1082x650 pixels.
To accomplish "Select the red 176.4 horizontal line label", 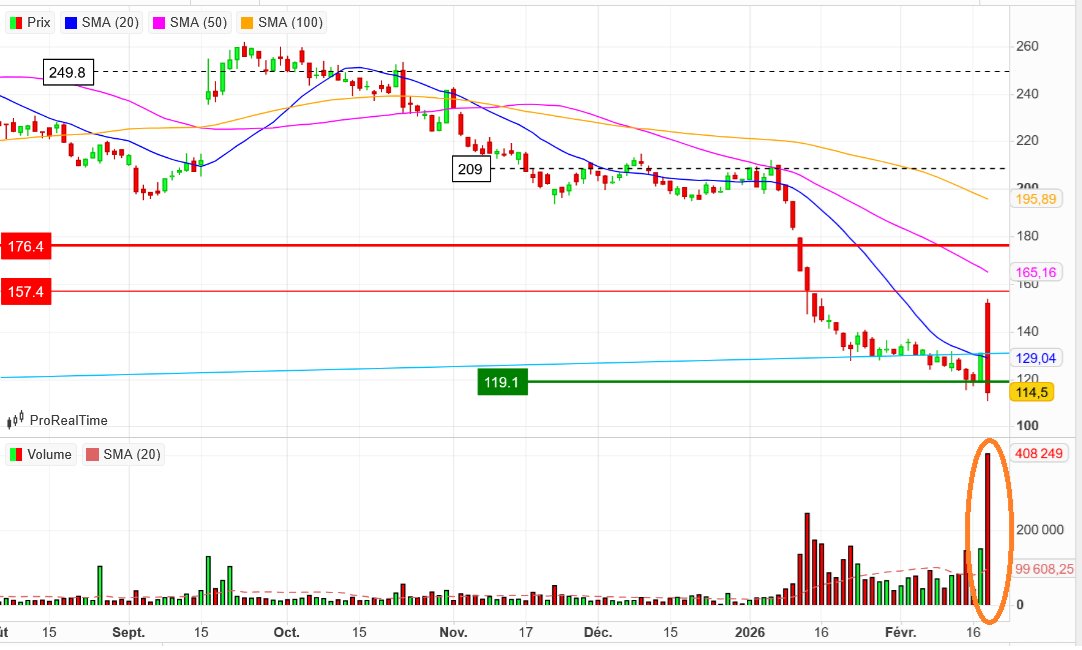I will (x=26, y=246).
